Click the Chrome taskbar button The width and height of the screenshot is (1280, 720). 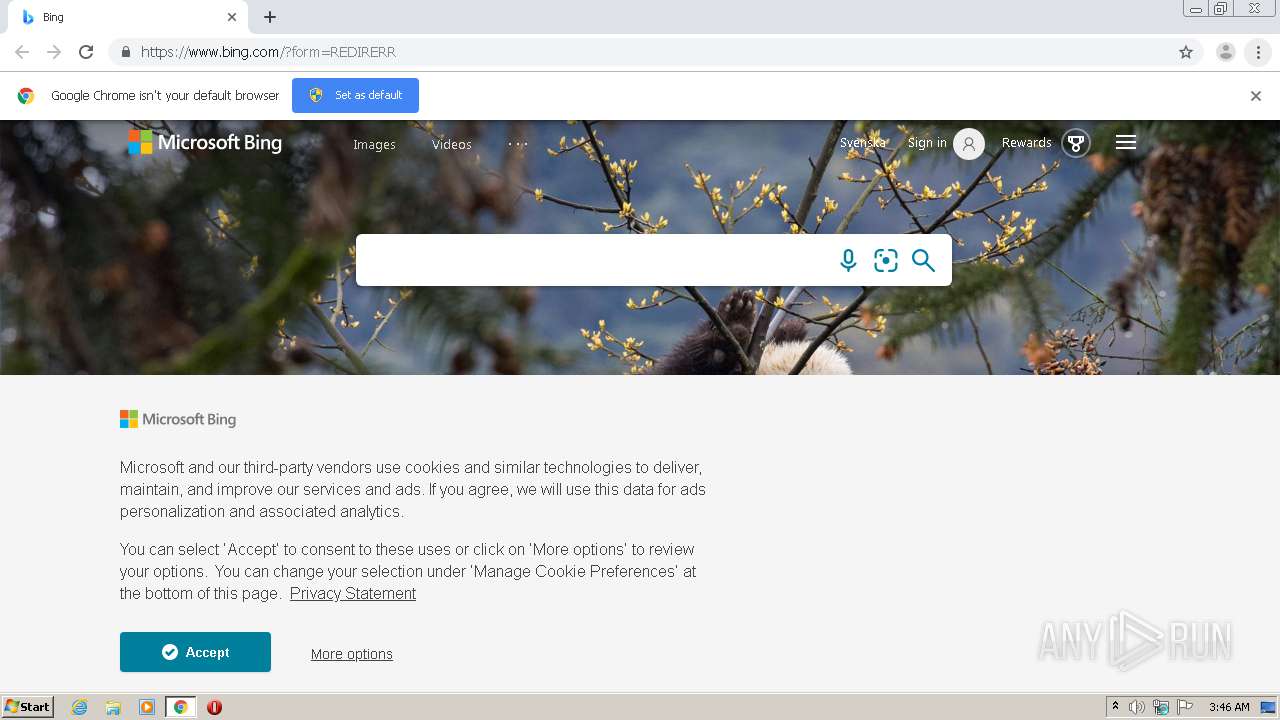[180, 707]
